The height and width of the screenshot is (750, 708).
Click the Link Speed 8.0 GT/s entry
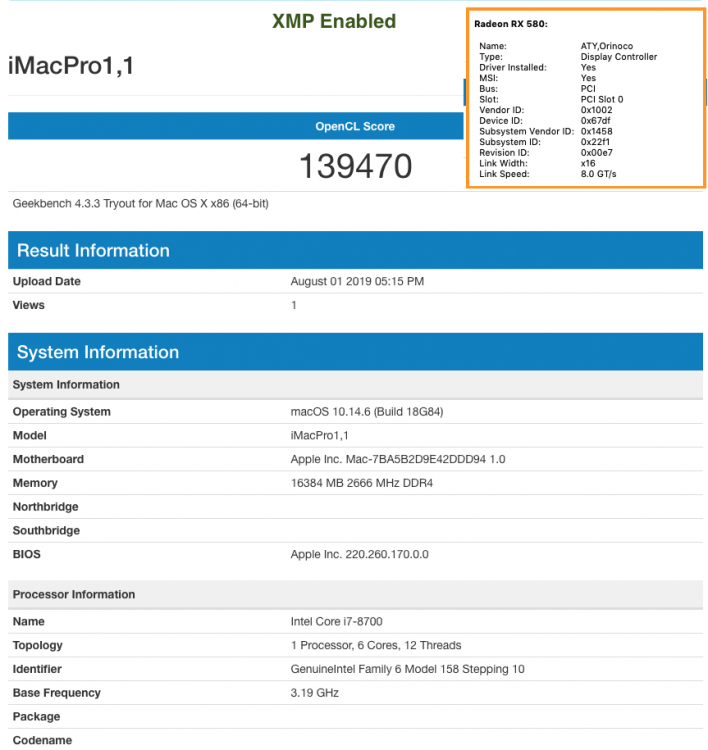[x=548, y=174]
